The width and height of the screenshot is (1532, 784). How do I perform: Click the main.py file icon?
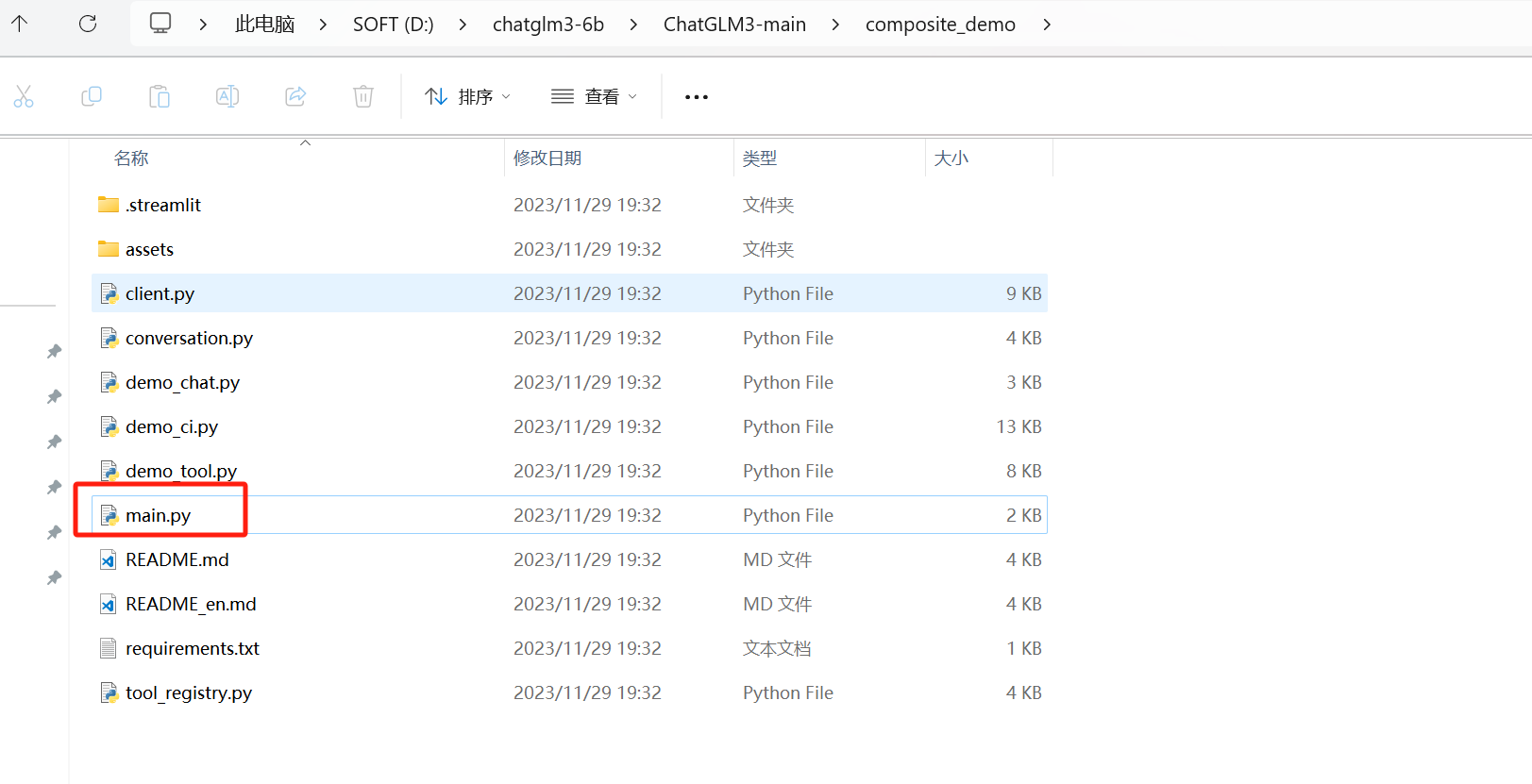click(109, 515)
